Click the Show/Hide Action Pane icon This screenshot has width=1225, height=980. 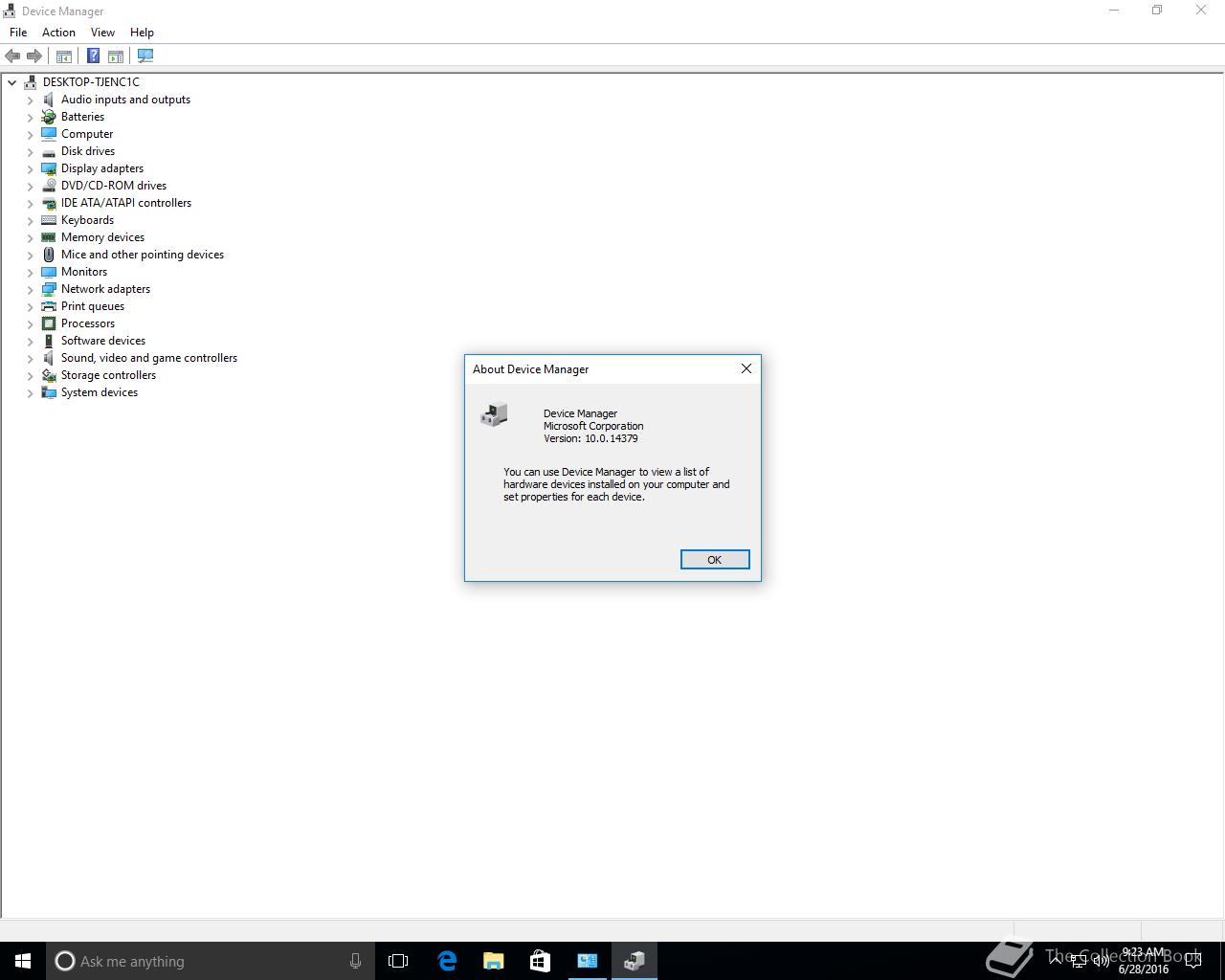tap(116, 56)
